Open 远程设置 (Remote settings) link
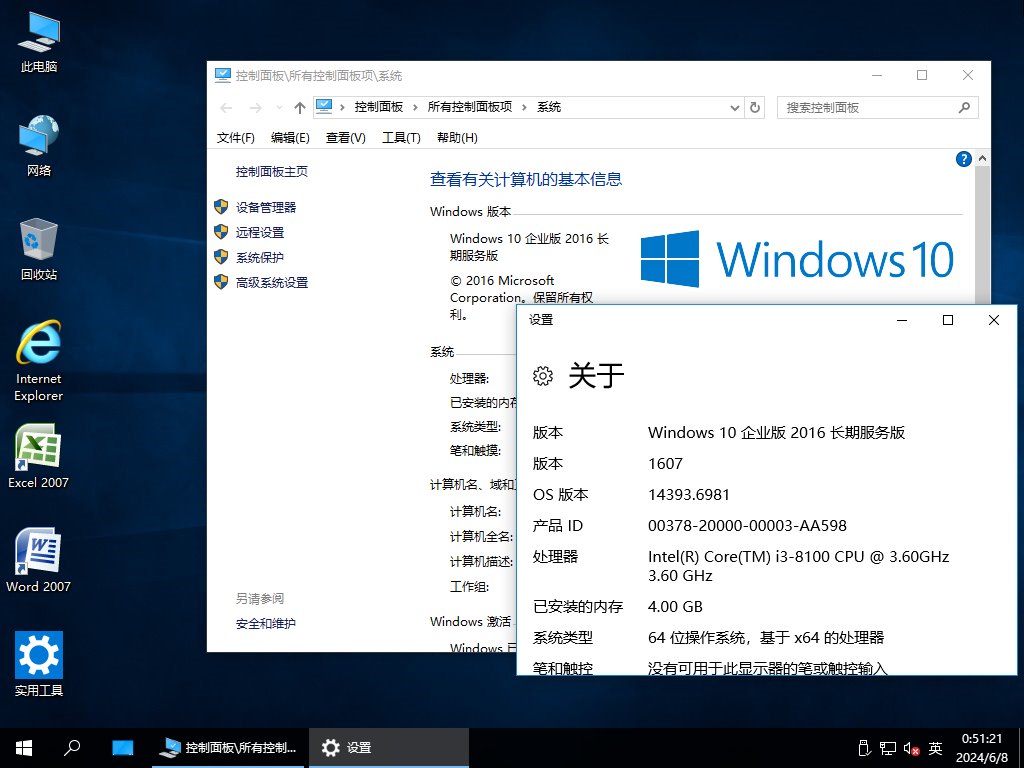Screen dimensions: 1024x768 click(259, 232)
